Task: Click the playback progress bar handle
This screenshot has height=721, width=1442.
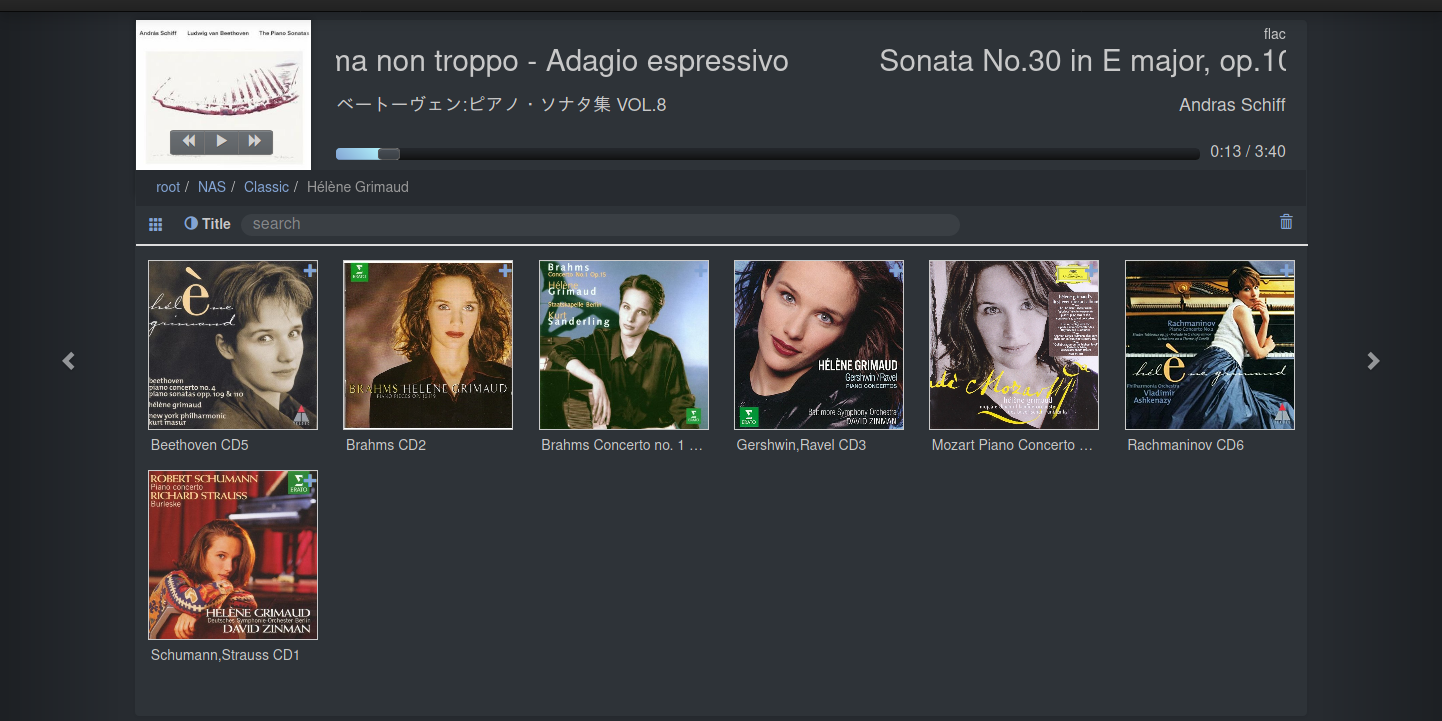Action: click(x=389, y=154)
